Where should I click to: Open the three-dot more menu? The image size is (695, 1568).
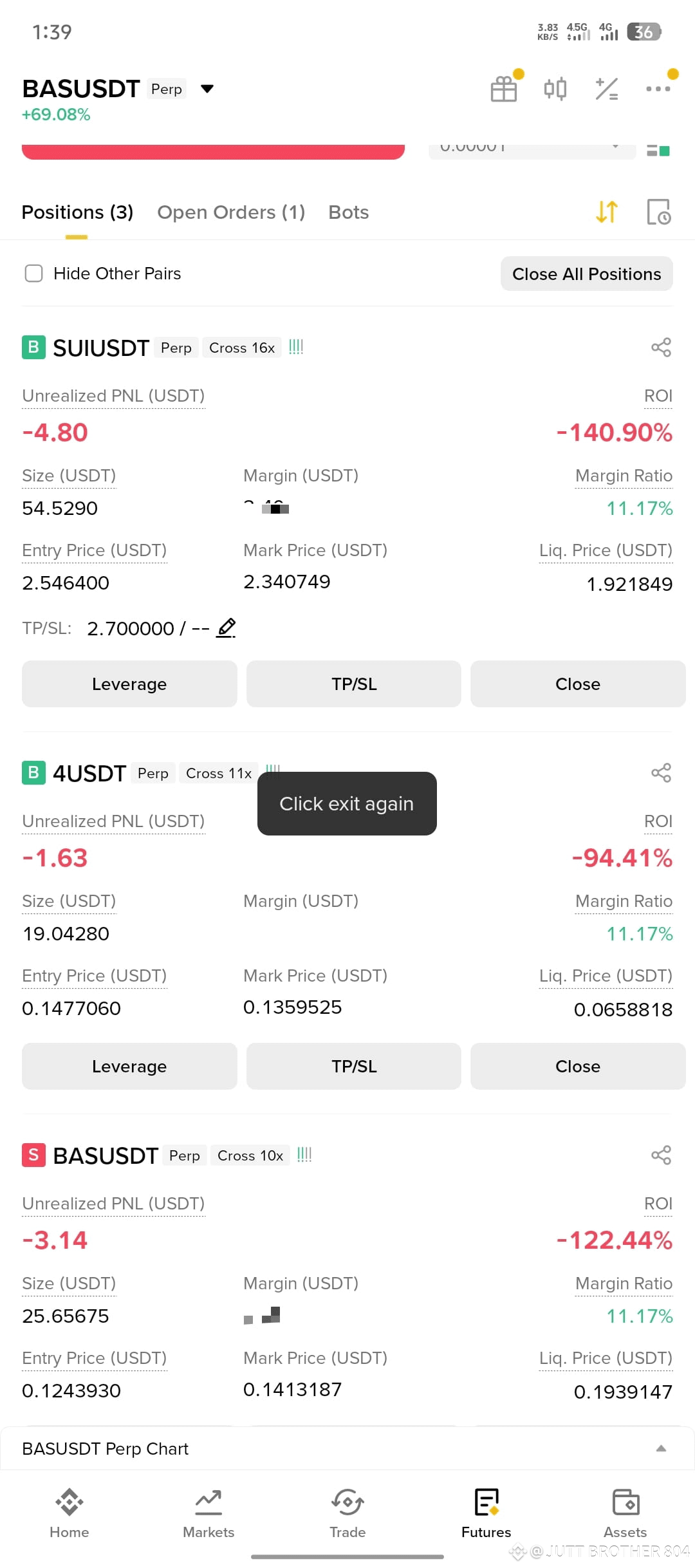tap(658, 89)
